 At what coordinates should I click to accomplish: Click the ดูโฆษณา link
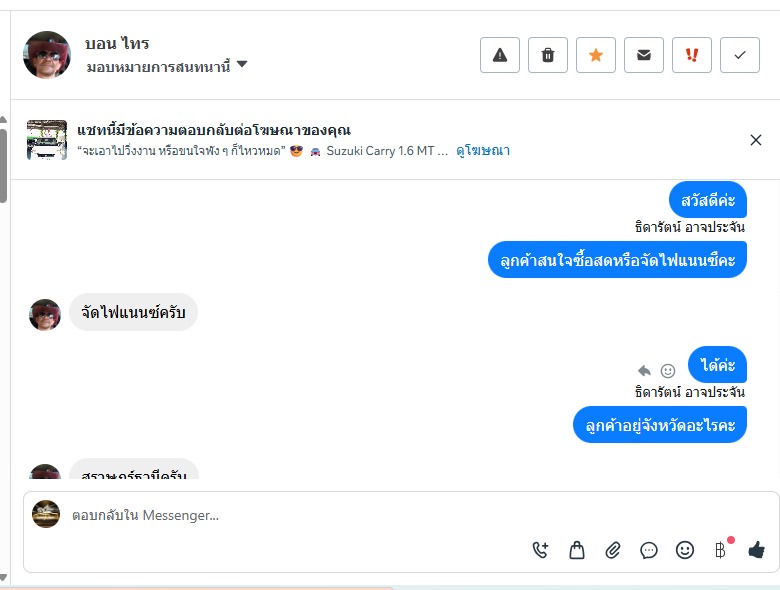[483, 151]
